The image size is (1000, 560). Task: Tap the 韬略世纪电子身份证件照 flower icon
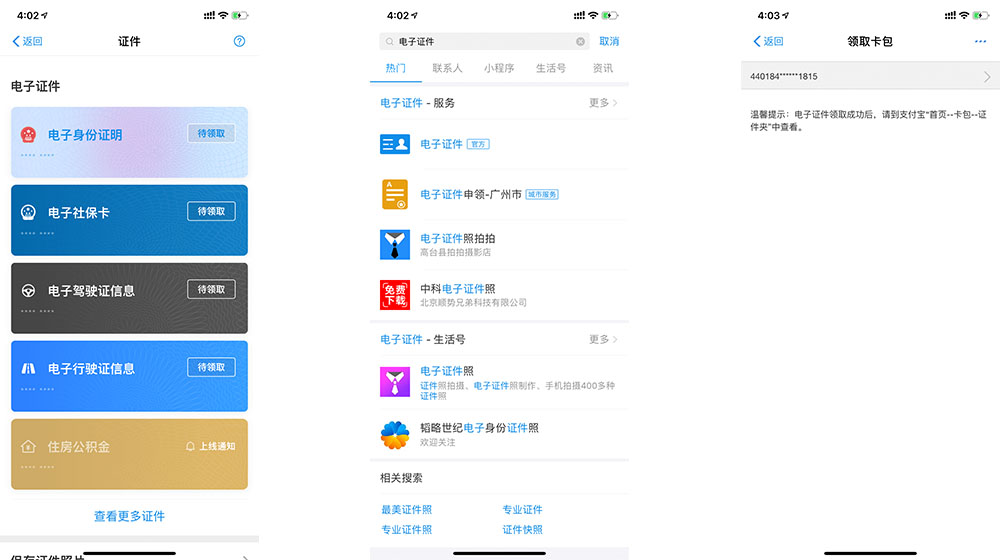(395, 435)
